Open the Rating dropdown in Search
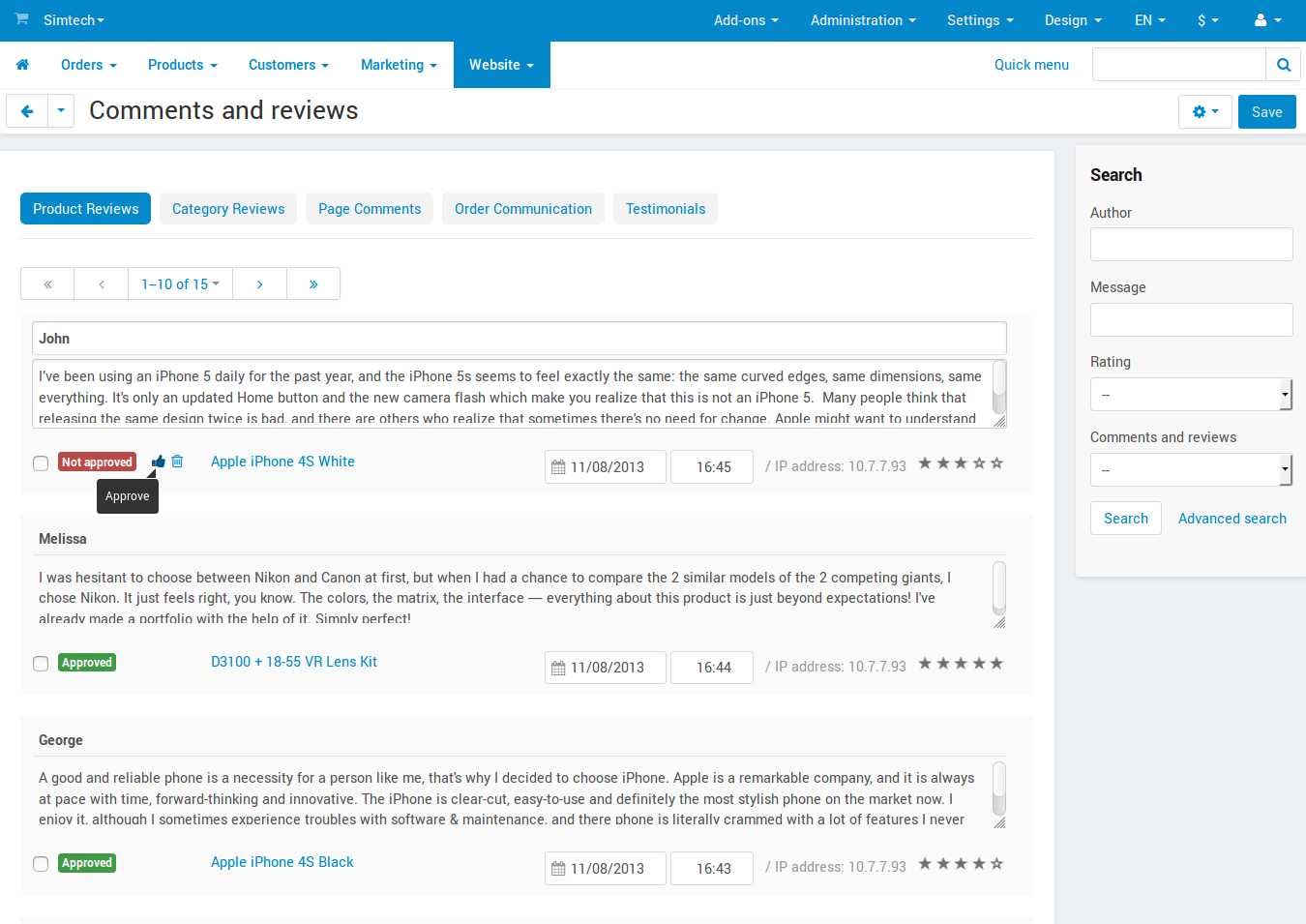Screen dimensions: 1306x924 coord(1191,394)
